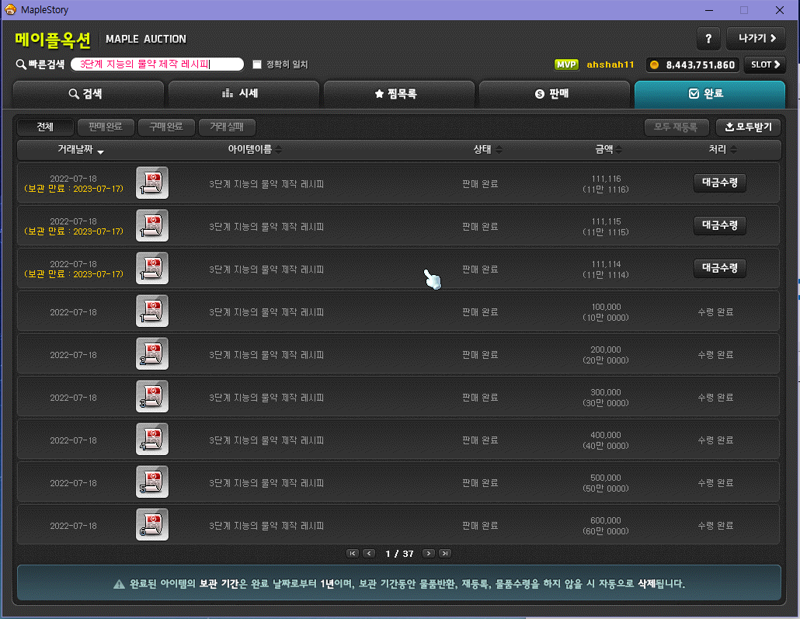Go to the first page arrow
The width and height of the screenshot is (800, 619).
tap(353, 553)
